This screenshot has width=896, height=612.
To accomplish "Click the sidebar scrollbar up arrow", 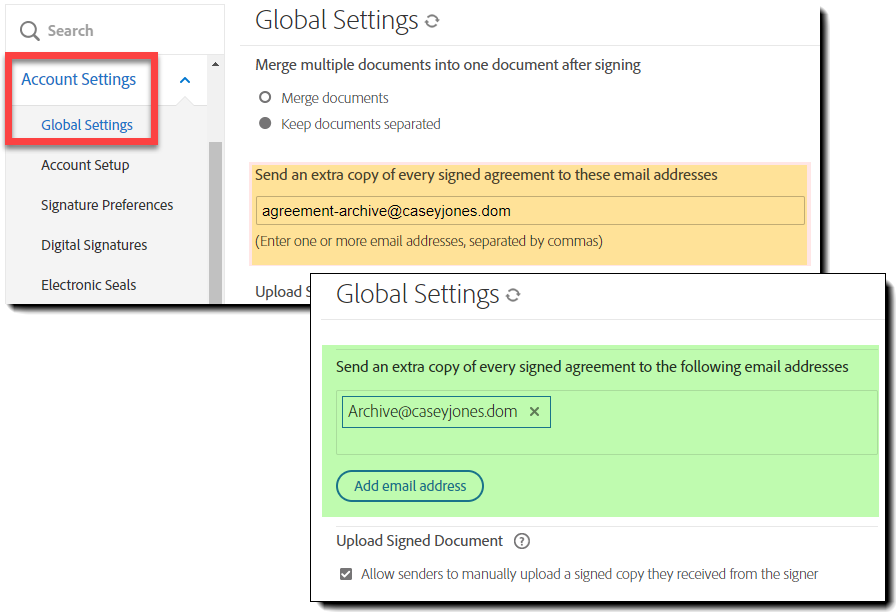I will coord(215,65).
